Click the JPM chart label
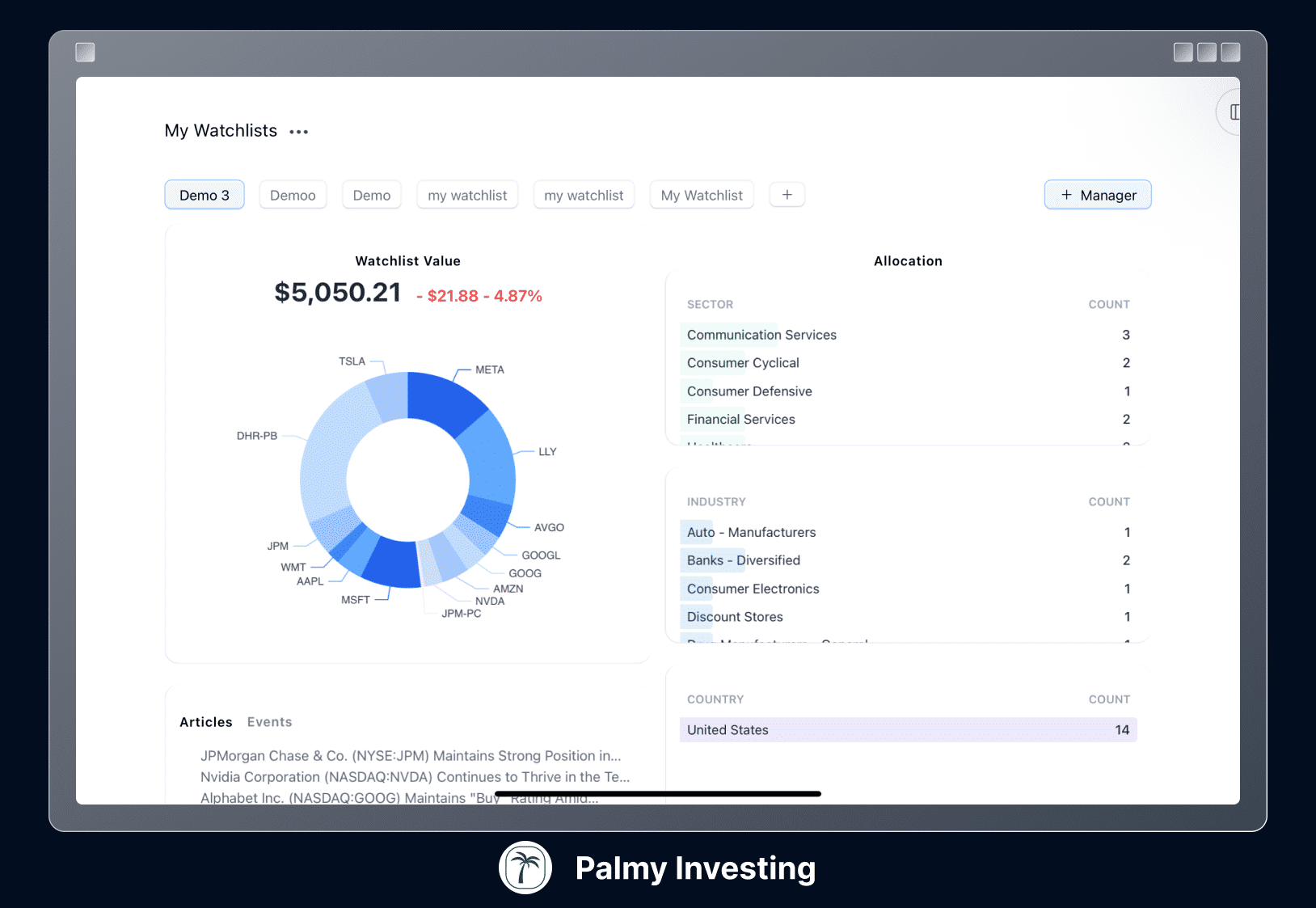Viewport: 1316px width, 908px height. pos(278,546)
